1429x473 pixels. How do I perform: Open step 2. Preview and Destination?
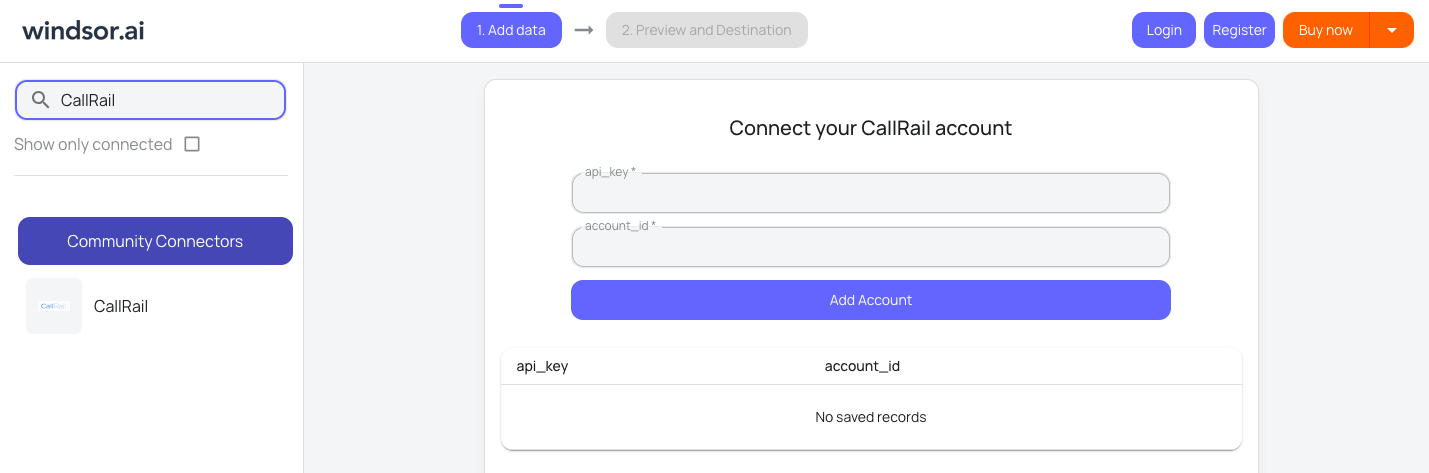(x=706, y=30)
